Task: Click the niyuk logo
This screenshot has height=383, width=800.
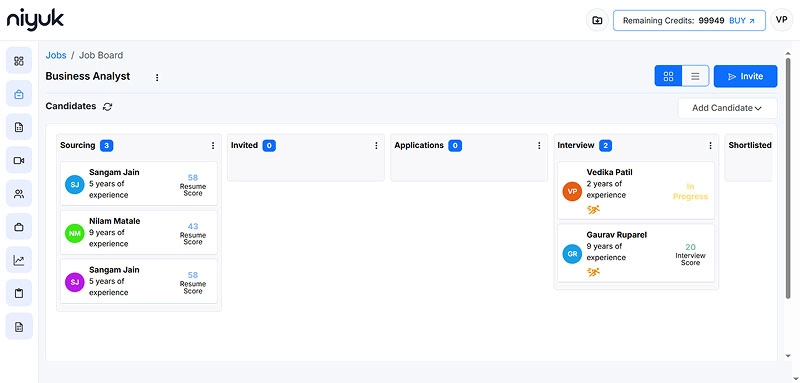Action: [x=35, y=20]
